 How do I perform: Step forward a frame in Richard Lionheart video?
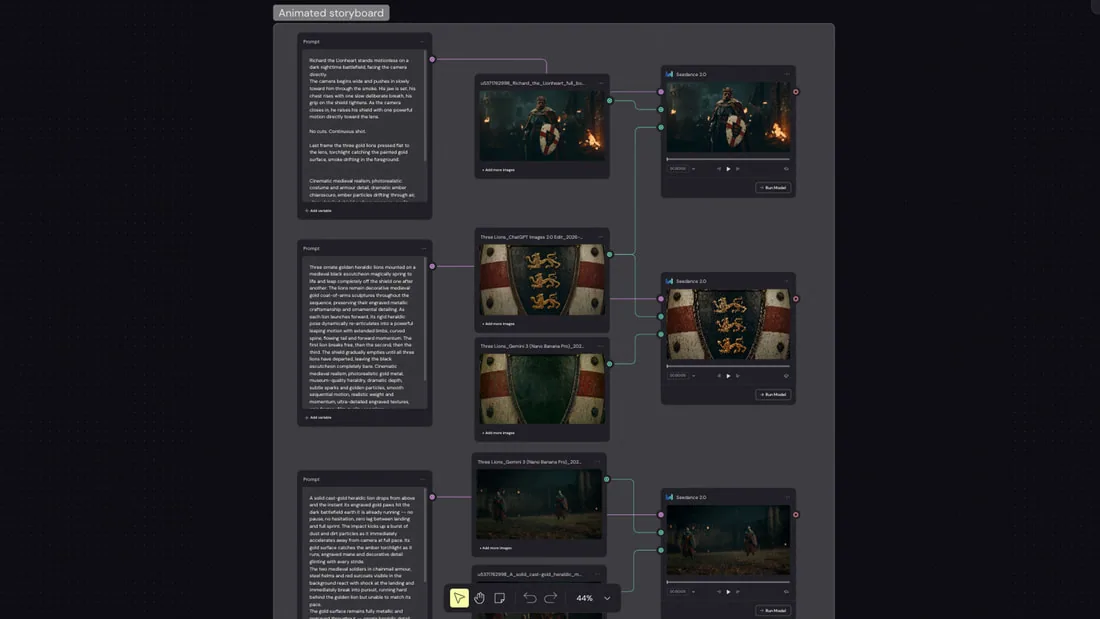[738, 169]
